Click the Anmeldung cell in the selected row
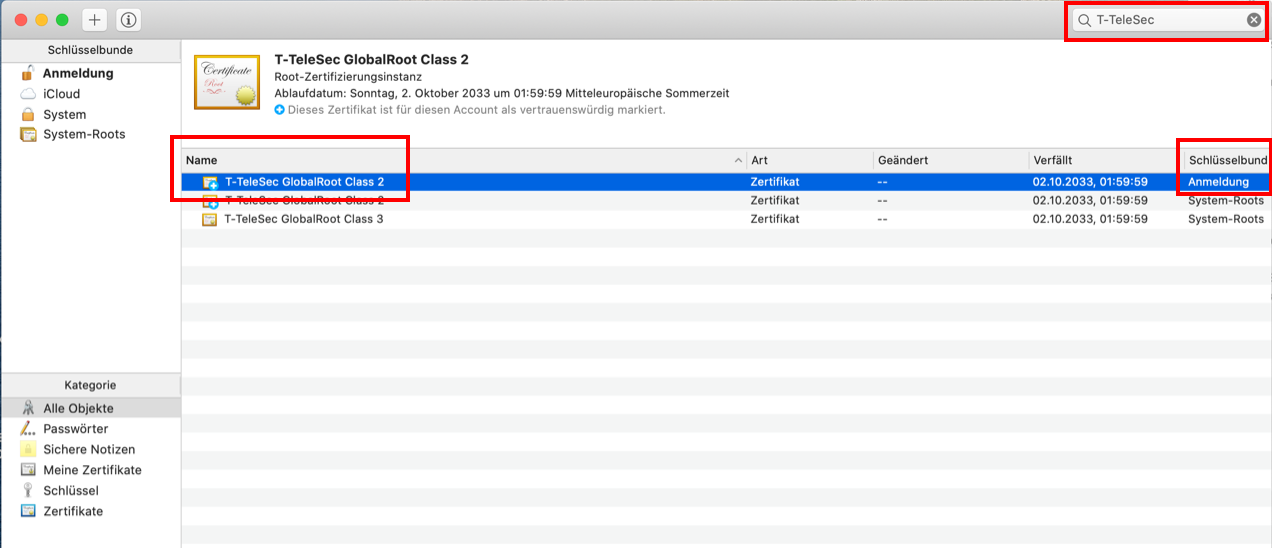 (x=1218, y=182)
